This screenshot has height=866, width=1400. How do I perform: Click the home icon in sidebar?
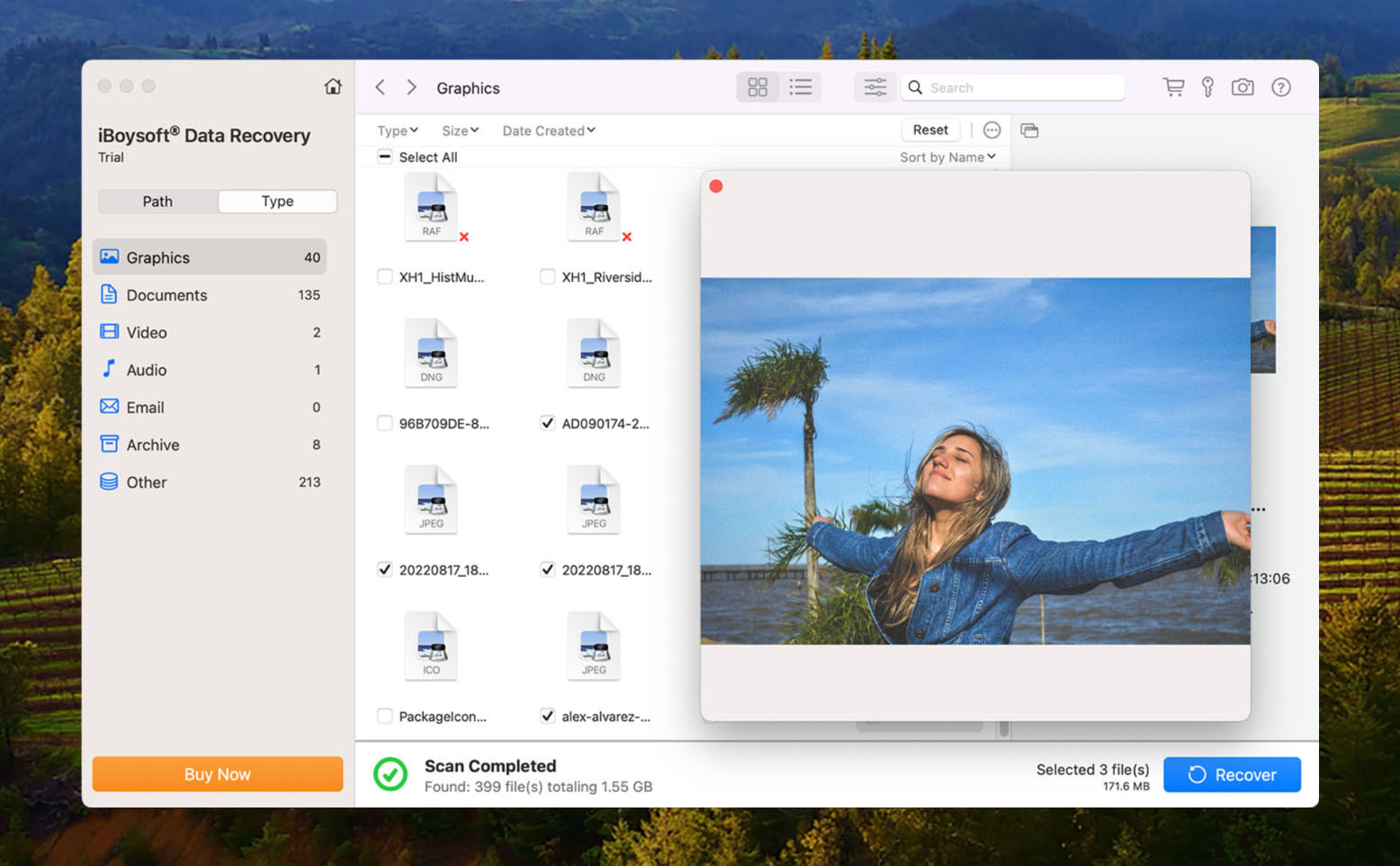coord(332,86)
